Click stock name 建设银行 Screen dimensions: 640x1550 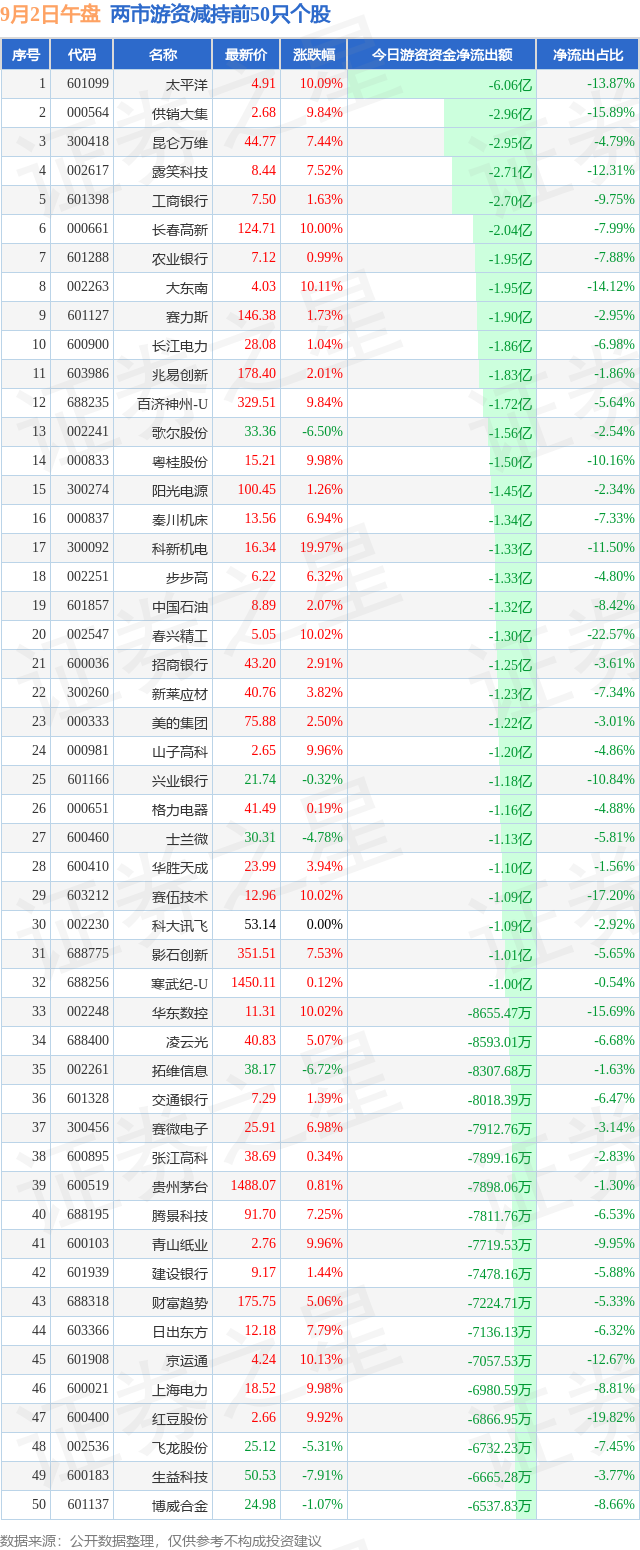click(180, 1273)
